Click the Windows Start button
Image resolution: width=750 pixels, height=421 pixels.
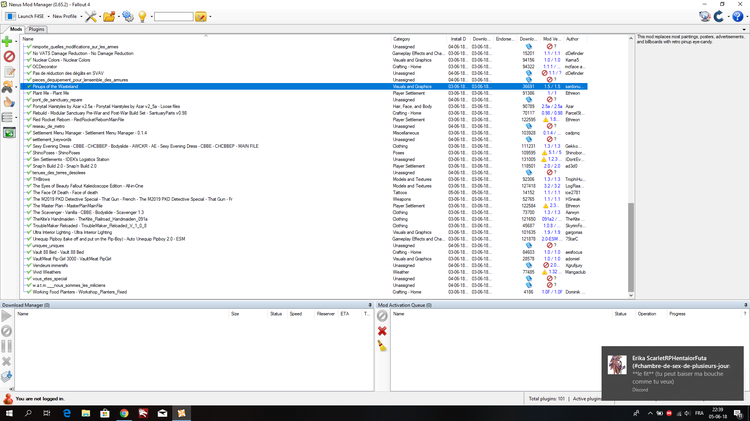[x=9, y=413]
